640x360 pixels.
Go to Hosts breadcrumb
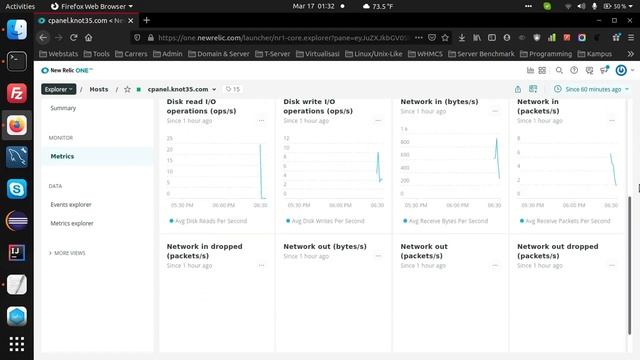tap(99, 89)
